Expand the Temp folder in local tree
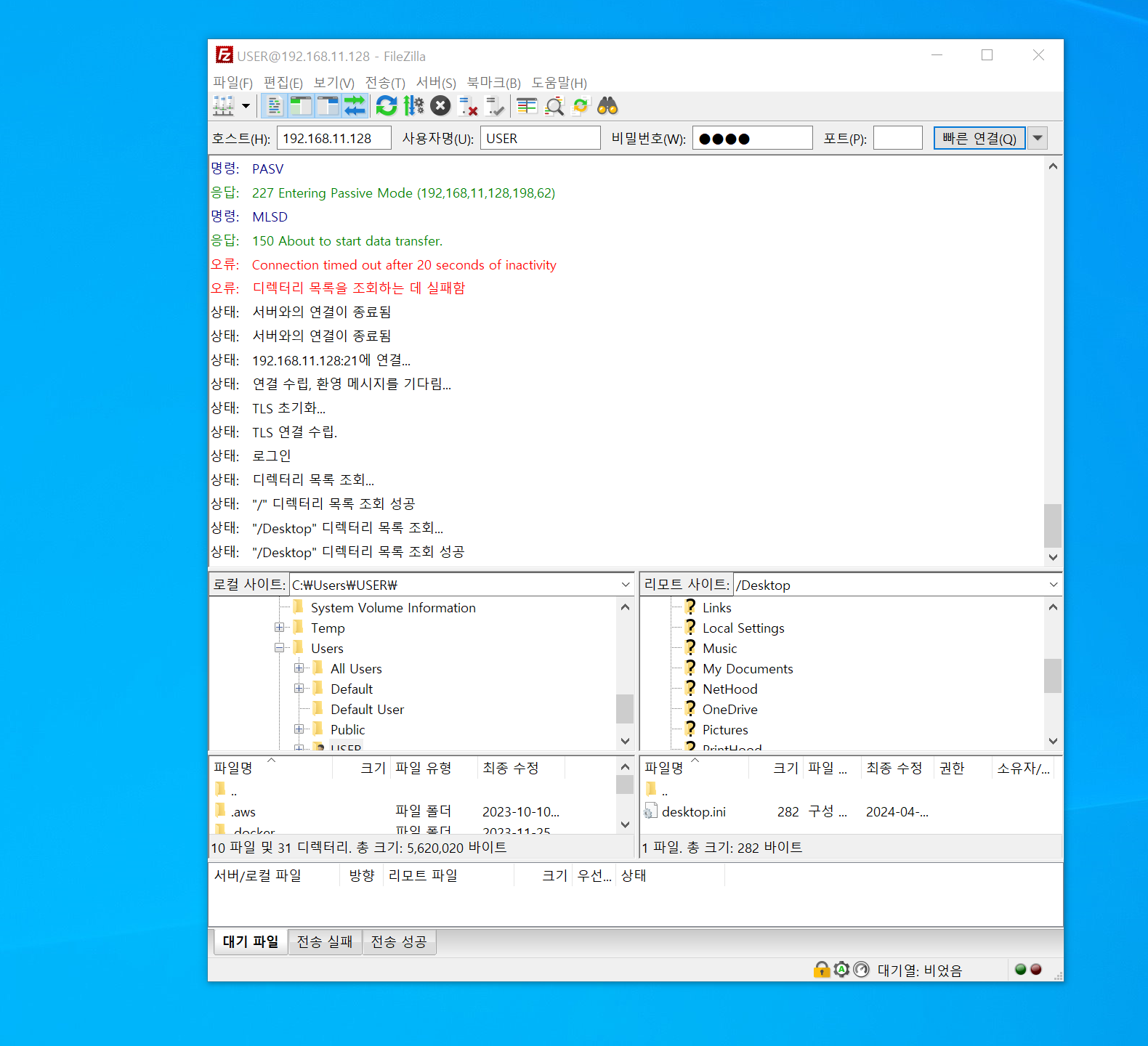 coord(279,628)
